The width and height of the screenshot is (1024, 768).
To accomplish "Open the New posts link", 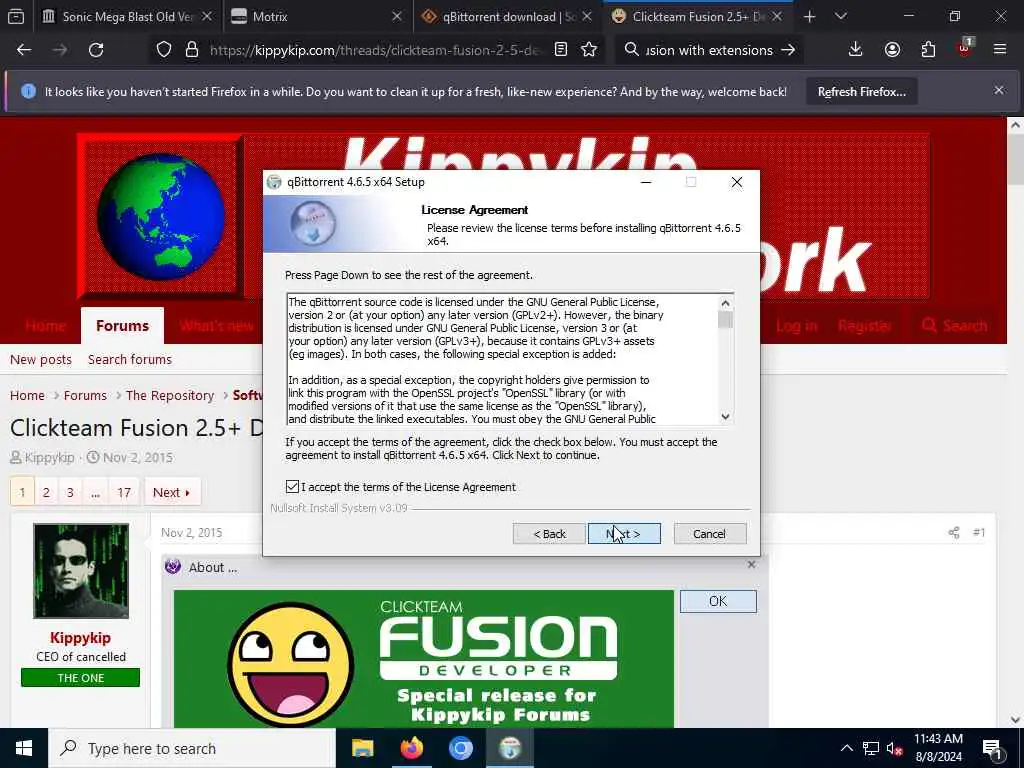I will [40, 359].
